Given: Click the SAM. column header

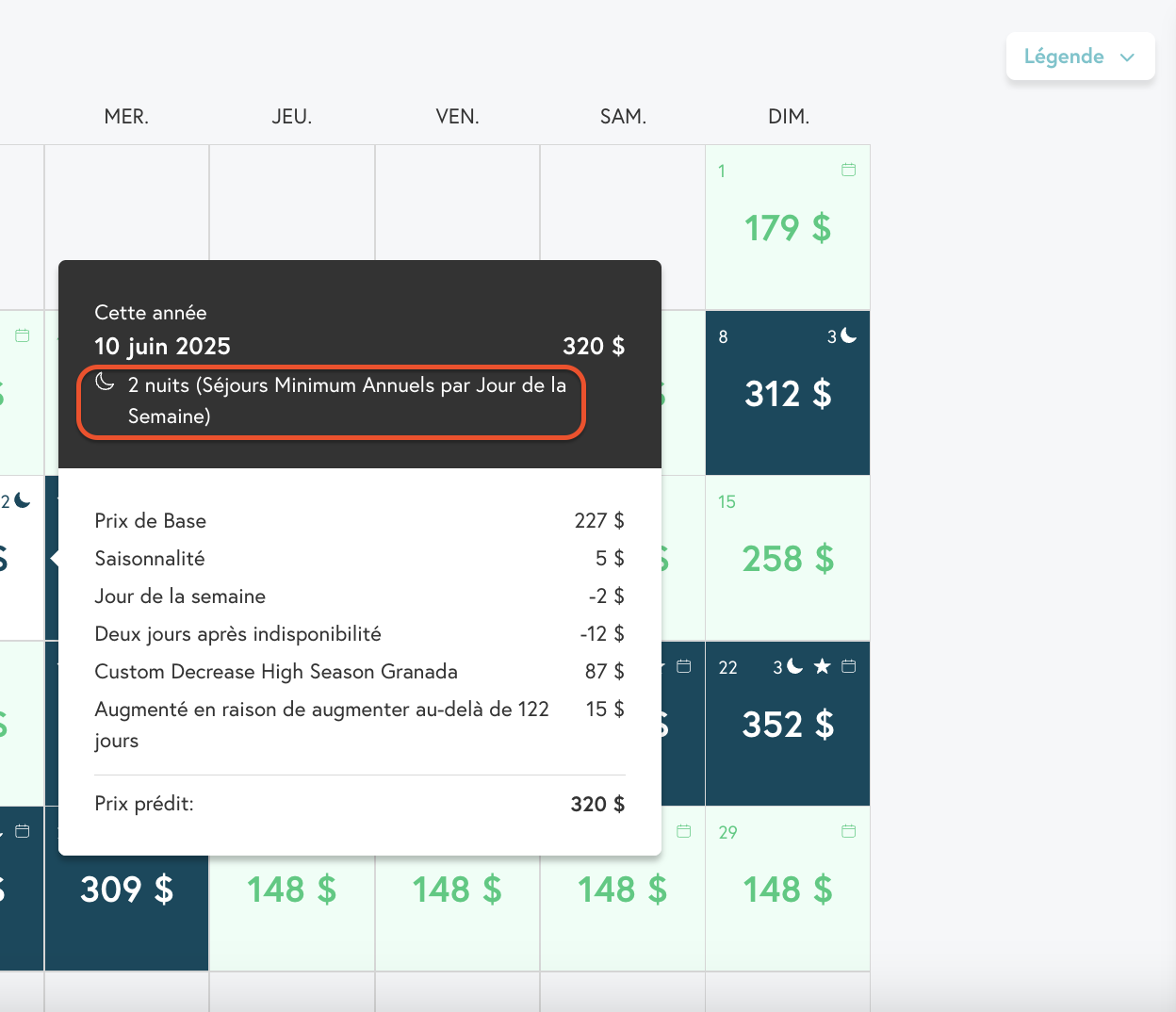Looking at the screenshot, I should point(623,117).
